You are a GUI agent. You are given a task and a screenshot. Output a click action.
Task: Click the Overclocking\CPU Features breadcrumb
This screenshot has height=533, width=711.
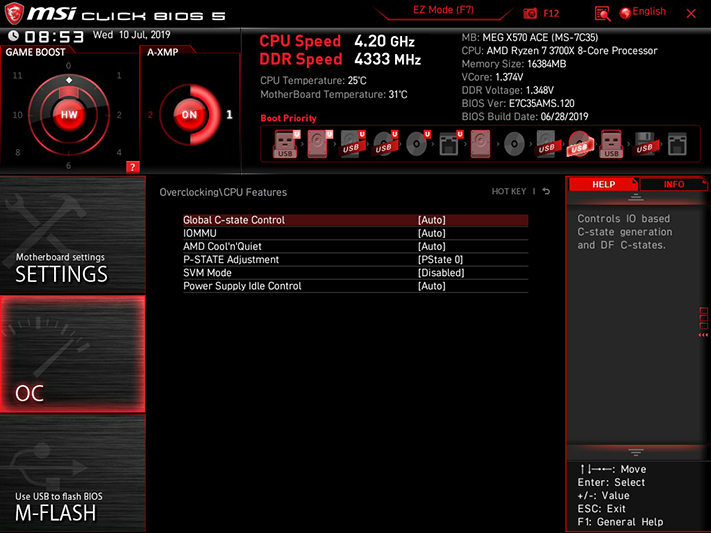(223, 192)
